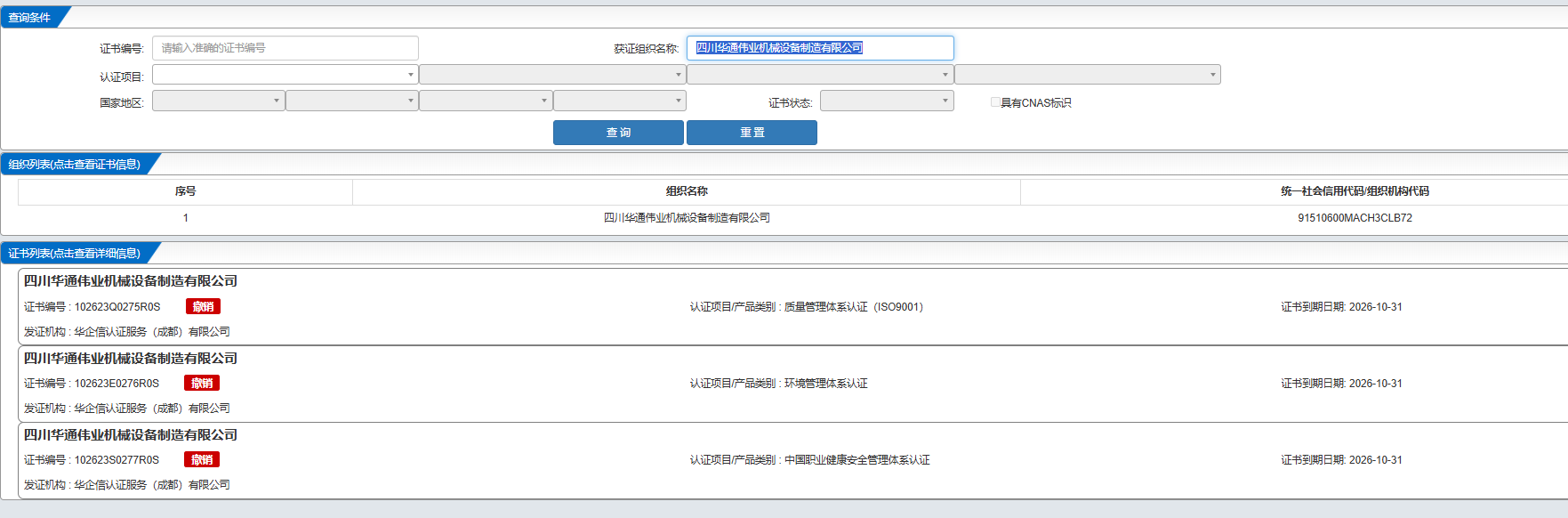Click credit code 91510600MACH3CLB72
This screenshot has width=1568, height=518.
click(x=1355, y=218)
